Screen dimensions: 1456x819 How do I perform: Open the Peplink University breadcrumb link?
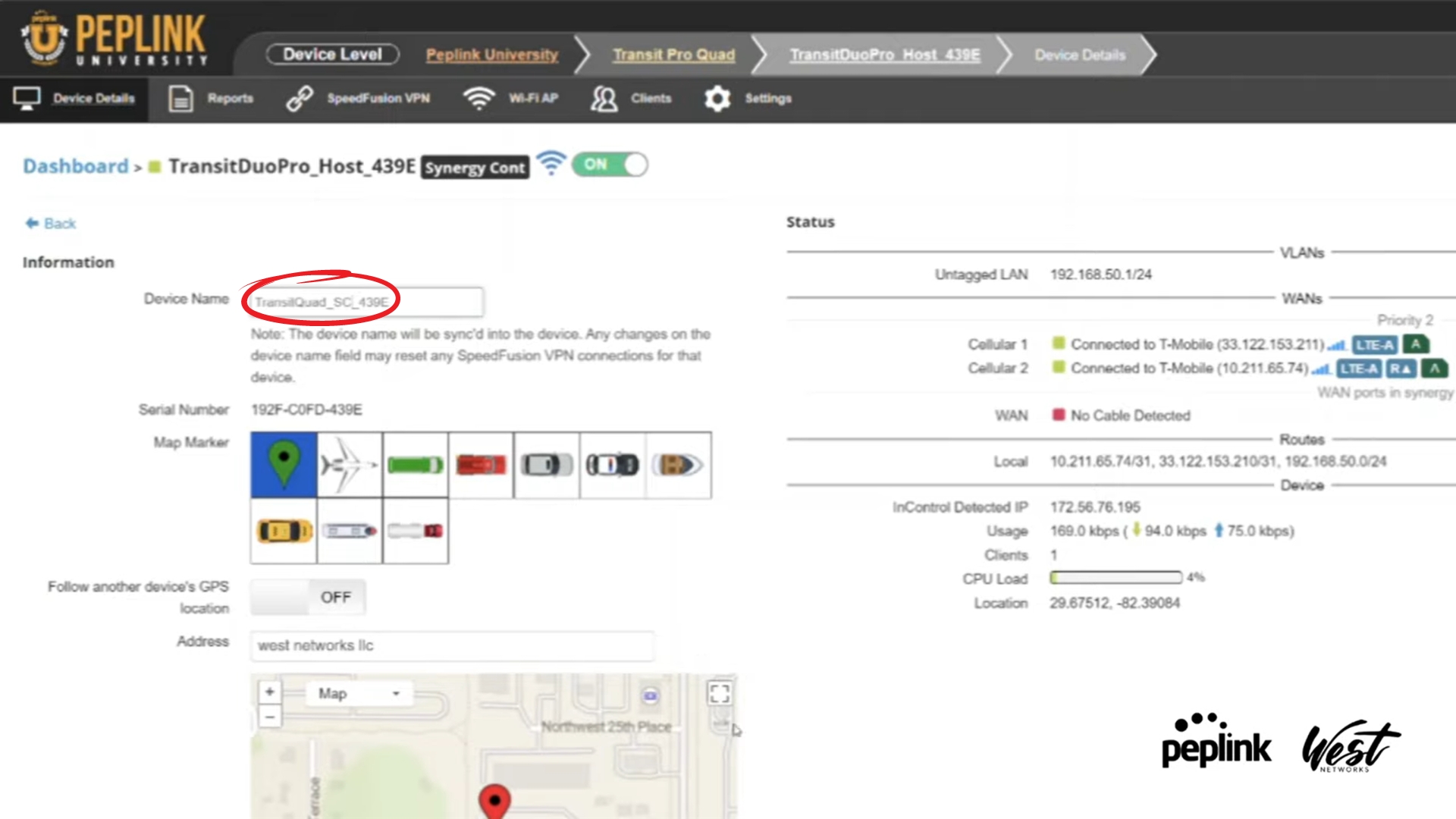coord(491,55)
